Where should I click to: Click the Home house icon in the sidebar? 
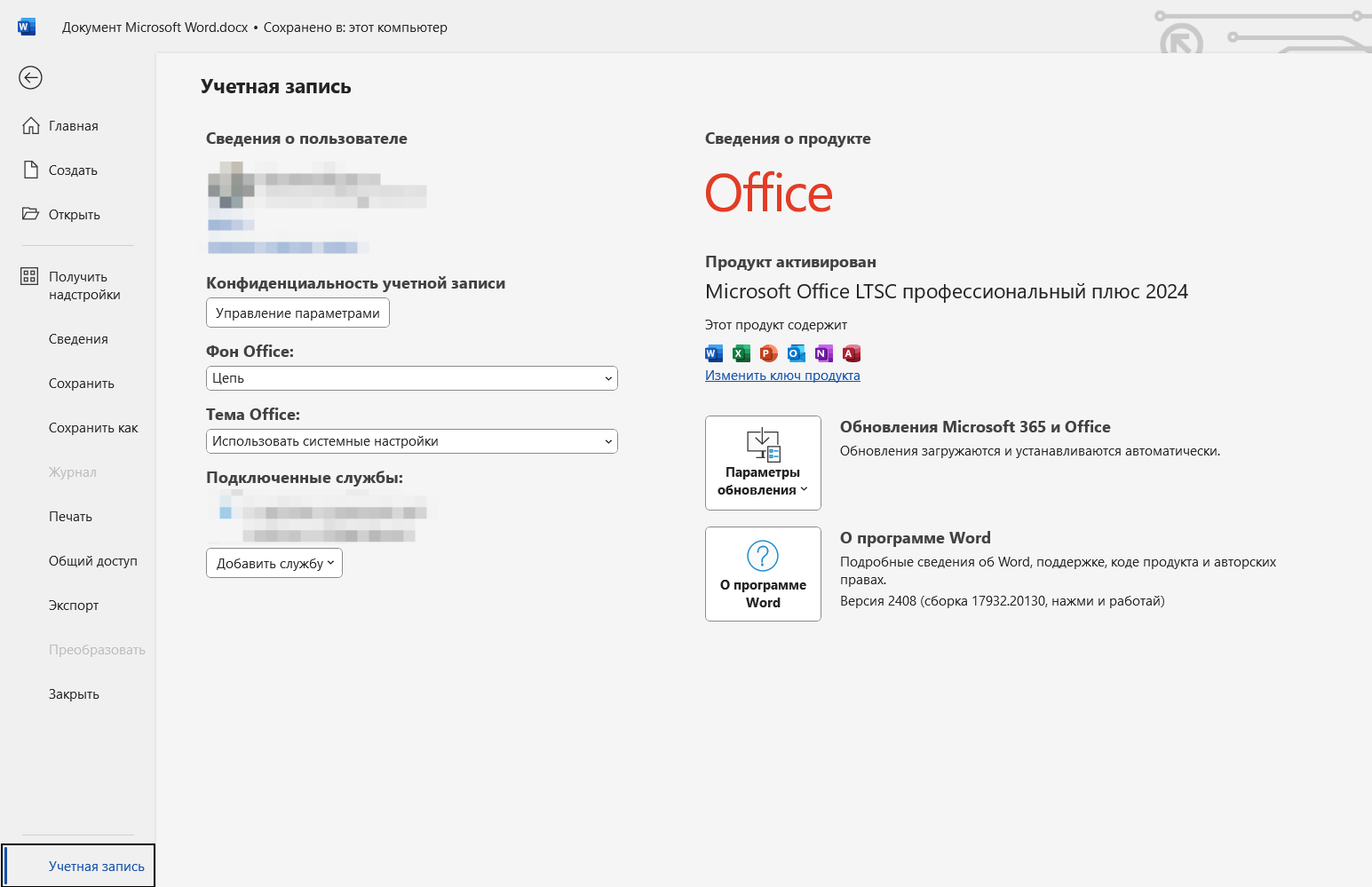point(31,125)
